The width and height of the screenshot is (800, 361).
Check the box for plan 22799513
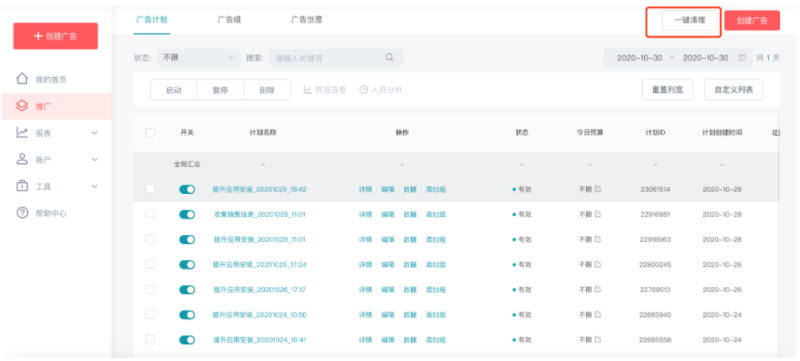pyautogui.click(x=150, y=289)
